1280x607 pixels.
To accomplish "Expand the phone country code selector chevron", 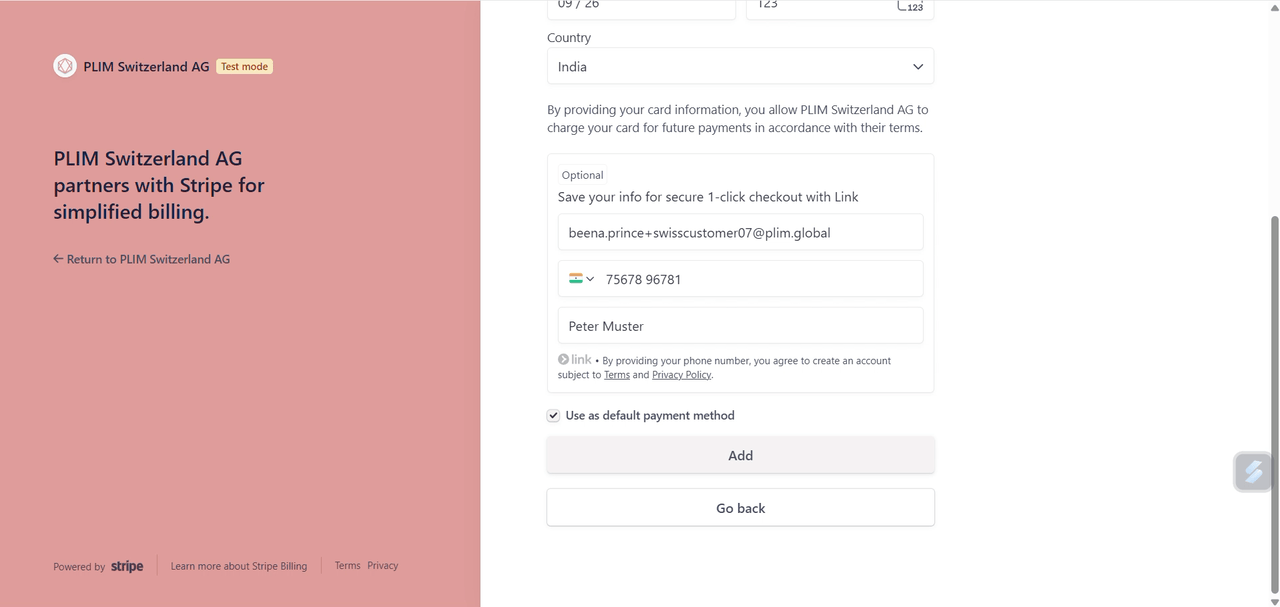I will coord(590,279).
